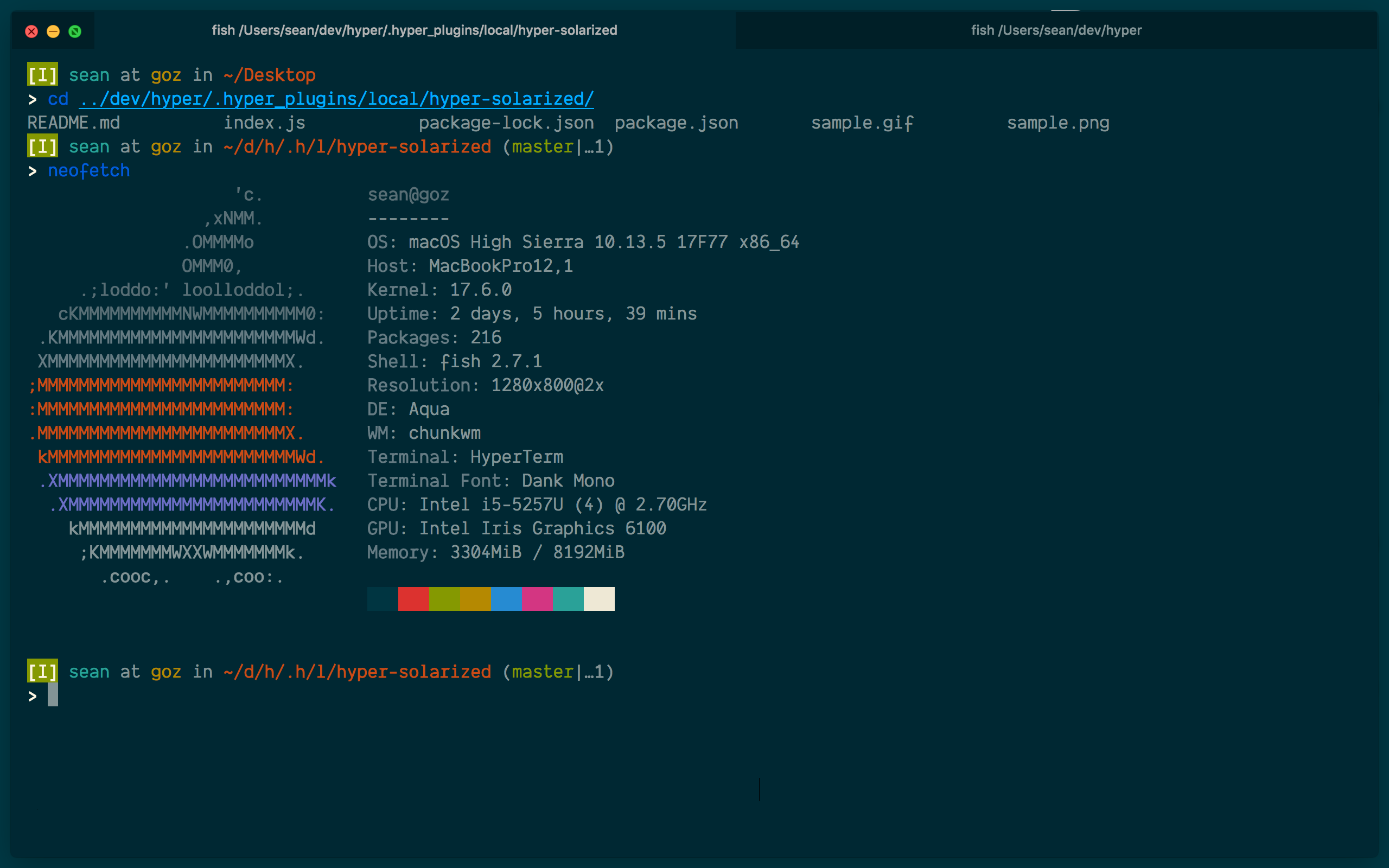Click the red close window button
Viewport: 1389px width, 868px height.
click(x=31, y=31)
